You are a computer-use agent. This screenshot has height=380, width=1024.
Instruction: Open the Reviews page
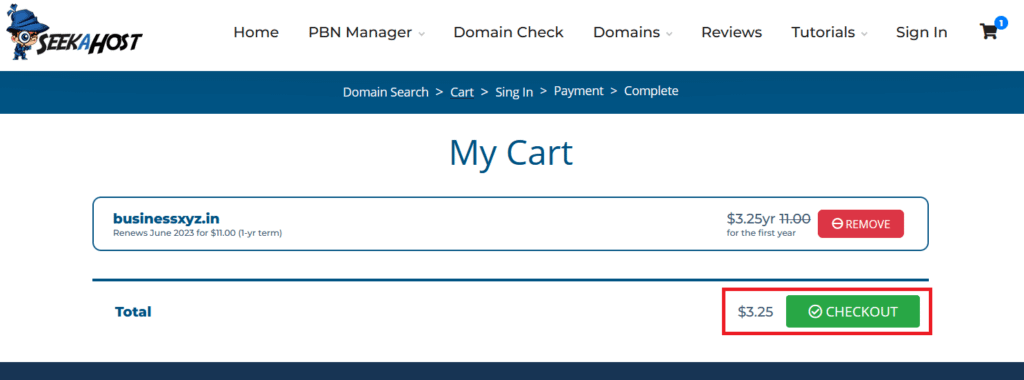pos(731,32)
